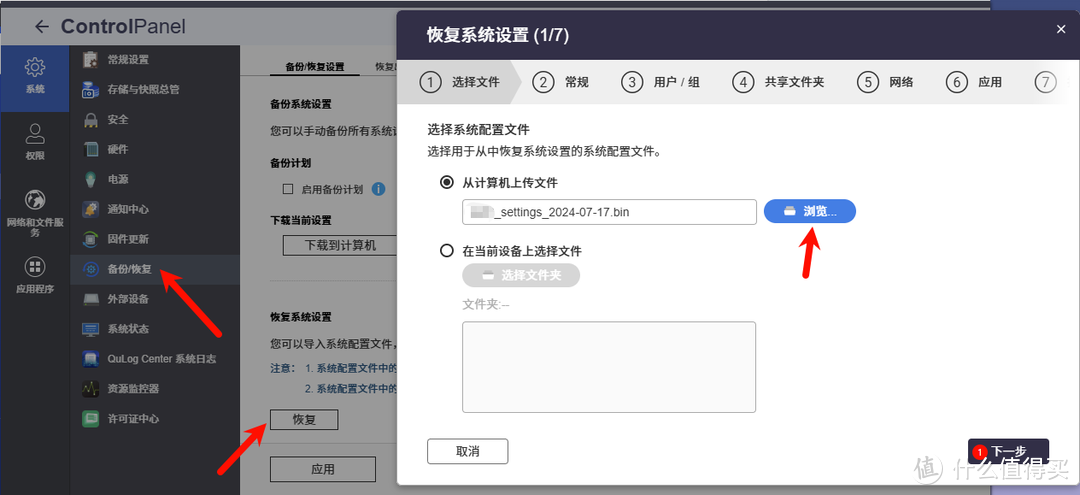Click the settings .bin file name field
The height and width of the screenshot is (495, 1080).
pyautogui.click(x=610, y=212)
